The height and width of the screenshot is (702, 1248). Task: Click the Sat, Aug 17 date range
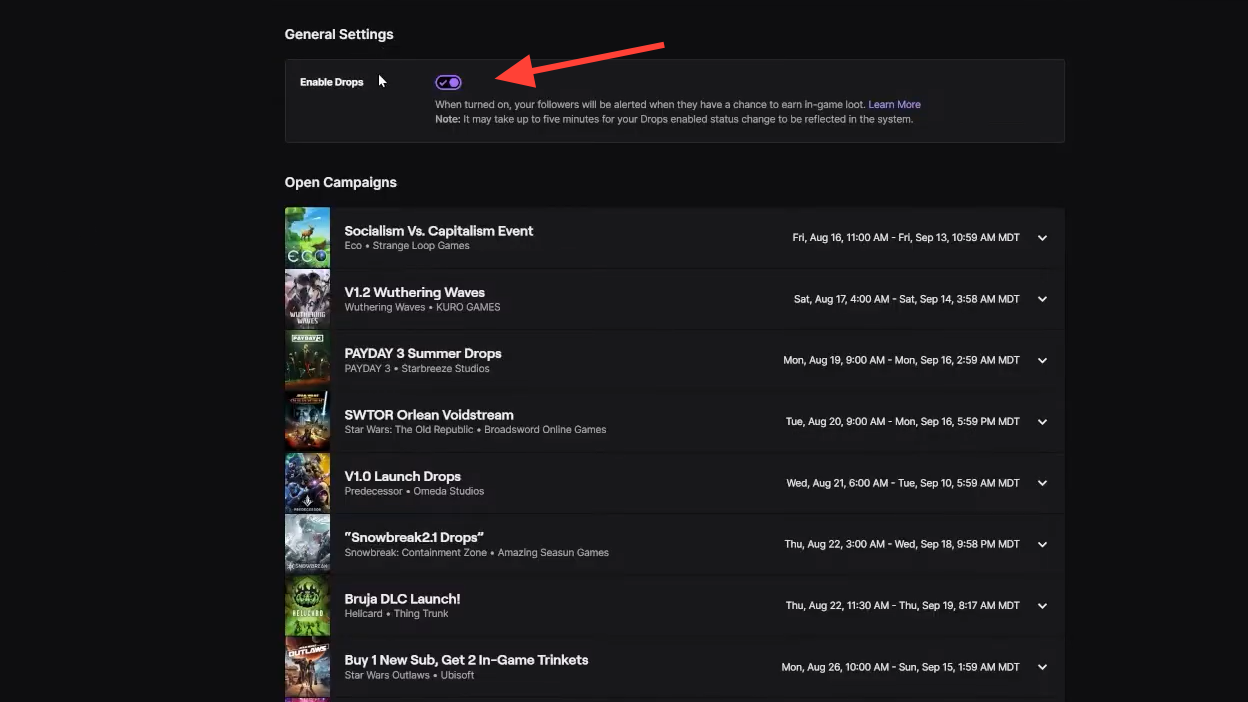tap(907, 299)
